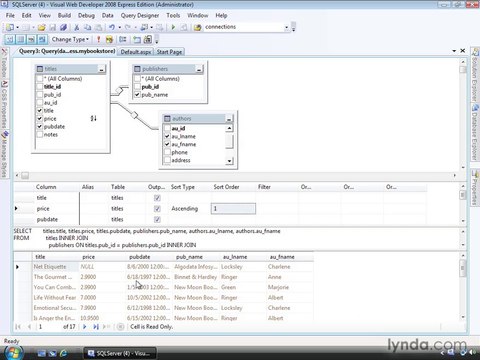
Task: Click the Open File folder icon
Action: point(41,27)
